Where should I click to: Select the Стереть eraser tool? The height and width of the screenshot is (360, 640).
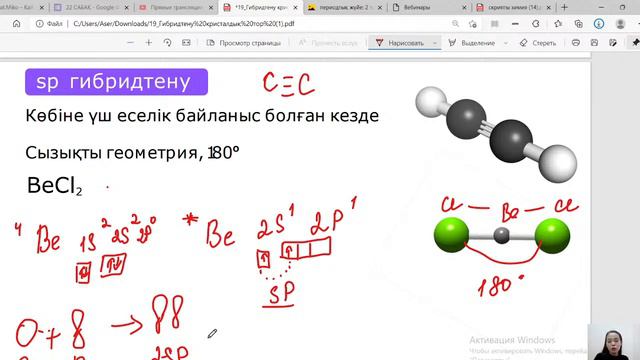538,43
